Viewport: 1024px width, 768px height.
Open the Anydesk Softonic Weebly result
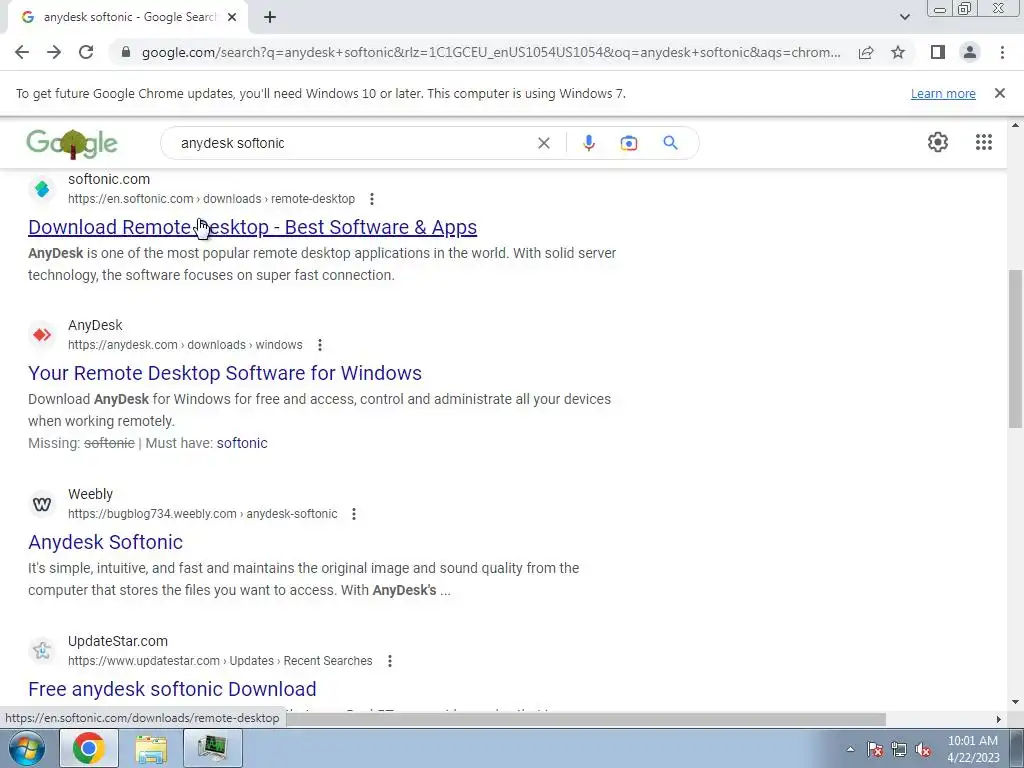[x=105, y=542]
